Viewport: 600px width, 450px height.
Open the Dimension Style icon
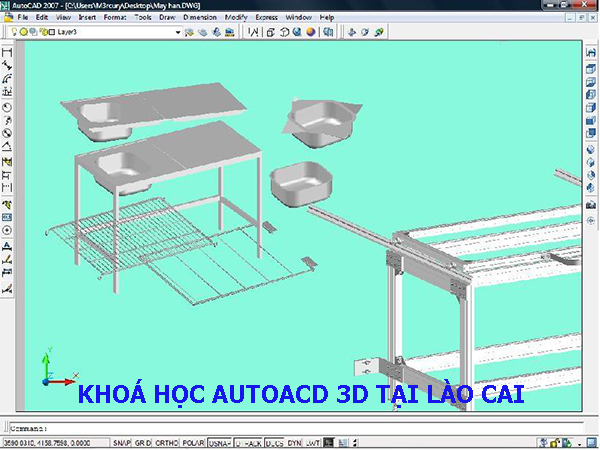coord(7,288)
